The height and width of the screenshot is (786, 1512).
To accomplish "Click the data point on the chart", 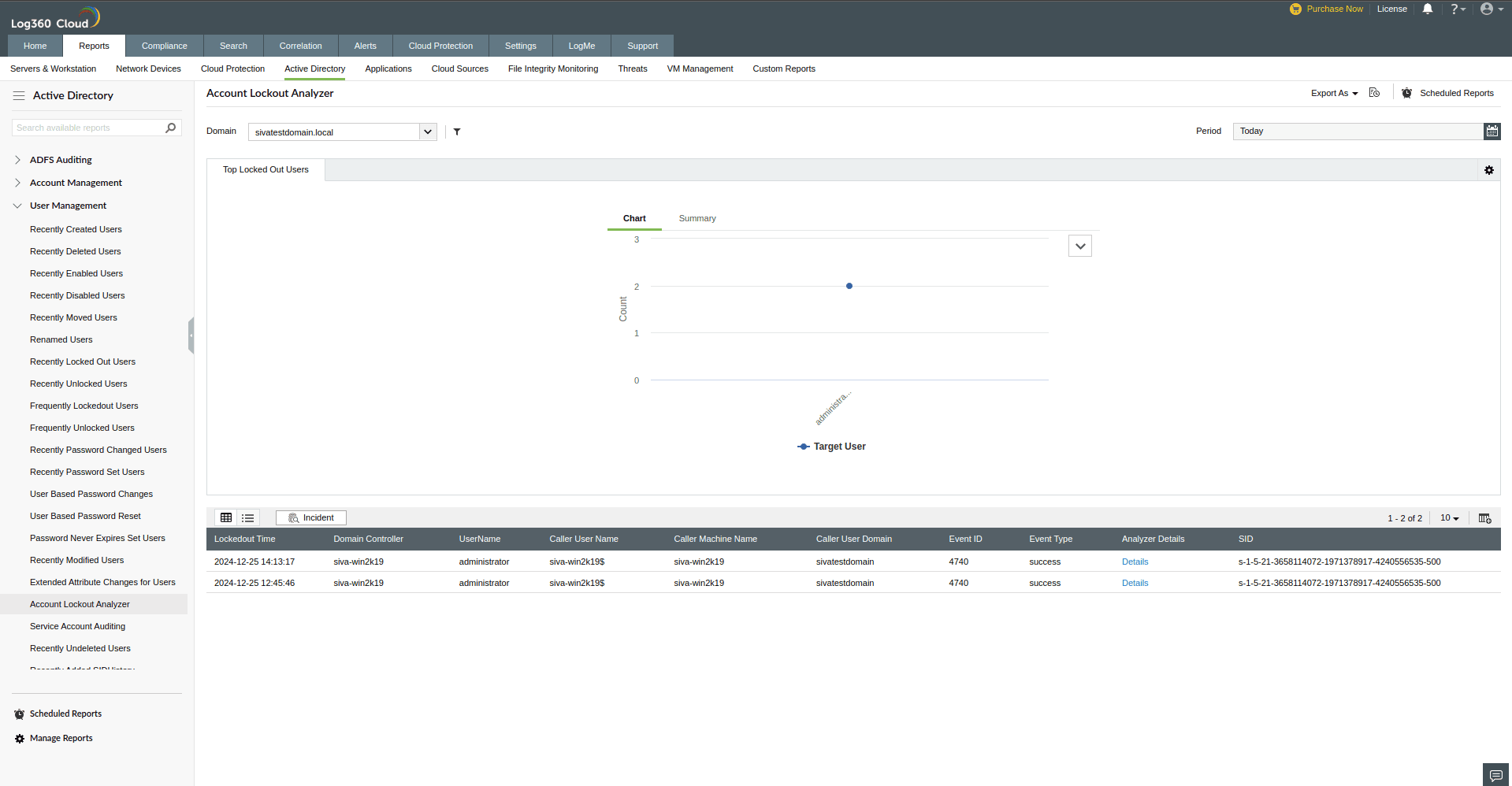I will click(x=849, y=286).
